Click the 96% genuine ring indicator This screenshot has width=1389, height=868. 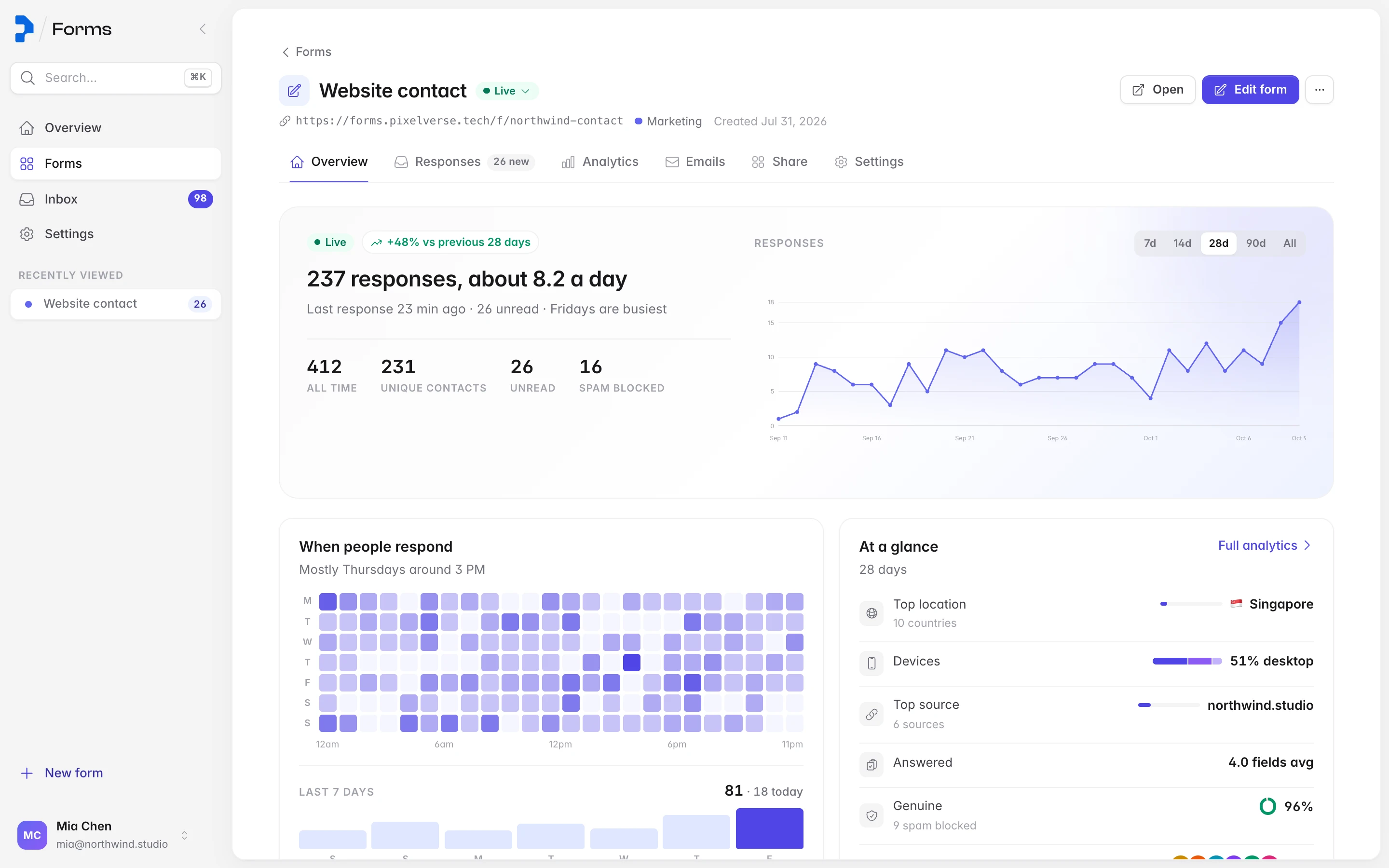(1267, 807)
